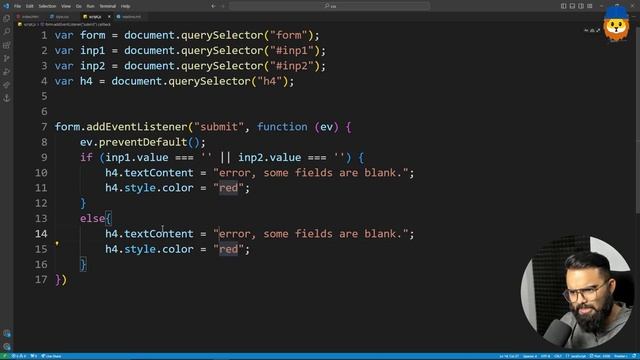Image resolution: width=640 pixels, height=360 pixels.
Task: Open the Run and Debug view icon
Action: tap(7, 72)
